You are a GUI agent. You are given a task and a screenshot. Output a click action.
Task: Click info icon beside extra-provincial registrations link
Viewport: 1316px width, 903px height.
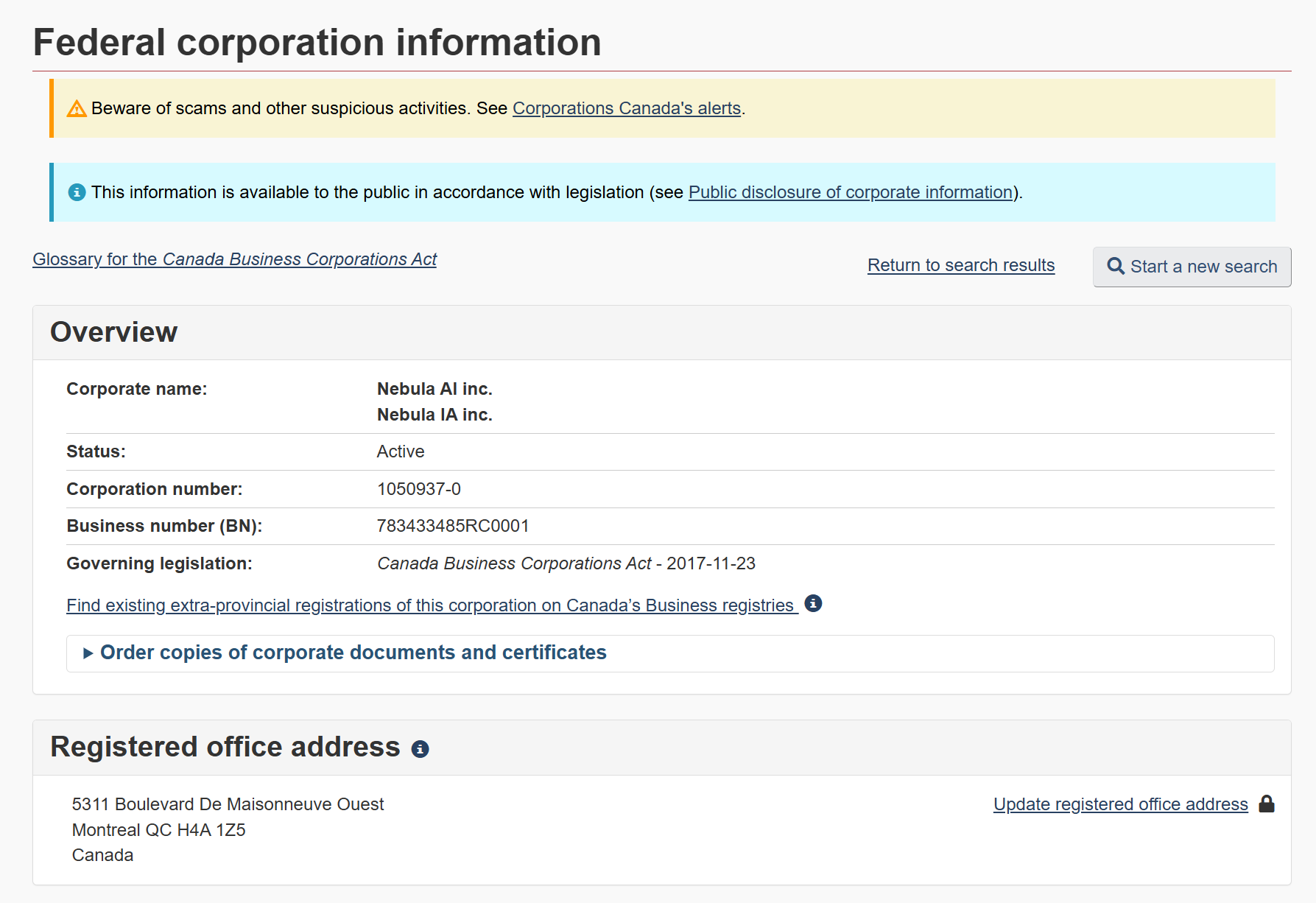coord(813,603)
